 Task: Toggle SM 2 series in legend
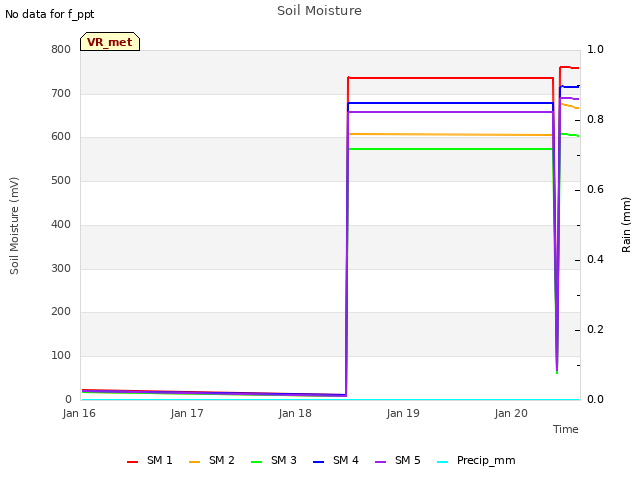point(211,460)
